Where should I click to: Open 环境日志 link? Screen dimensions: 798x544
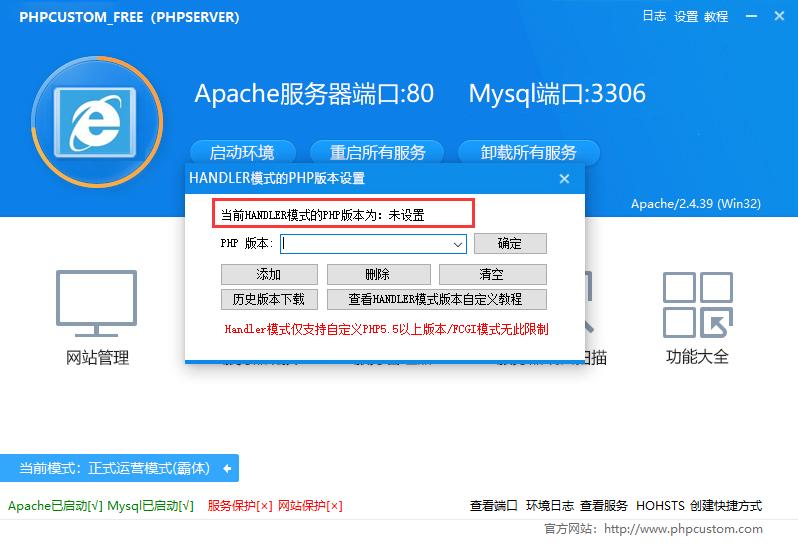pos(550,506)
